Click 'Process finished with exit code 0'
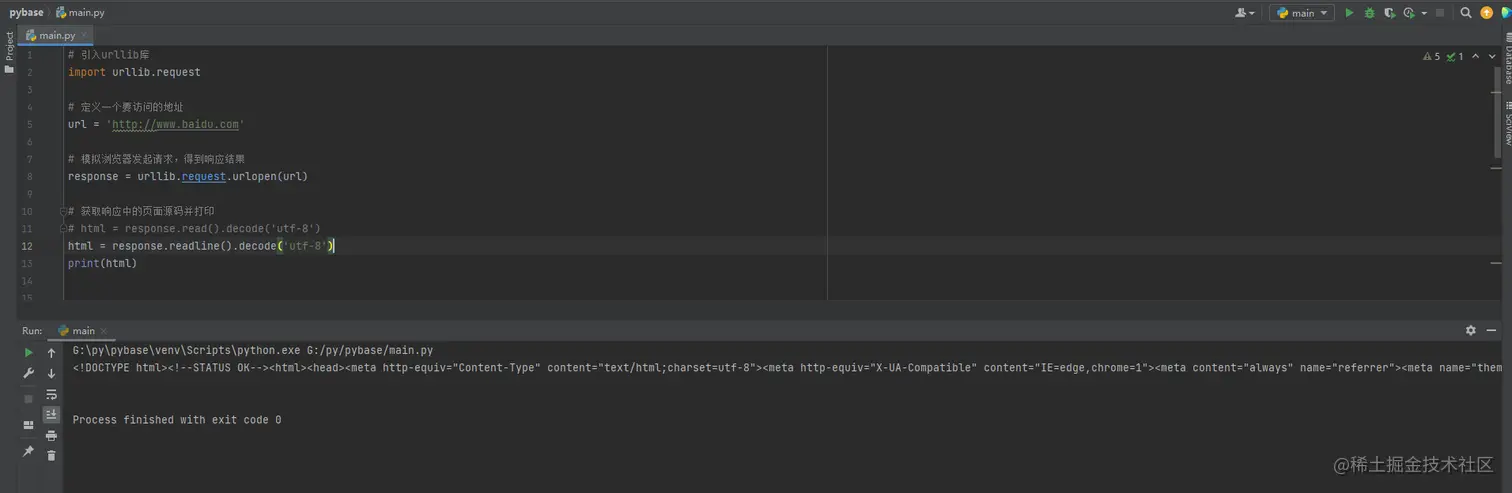This screenshot has width=1512, height=493. (177, 420)
